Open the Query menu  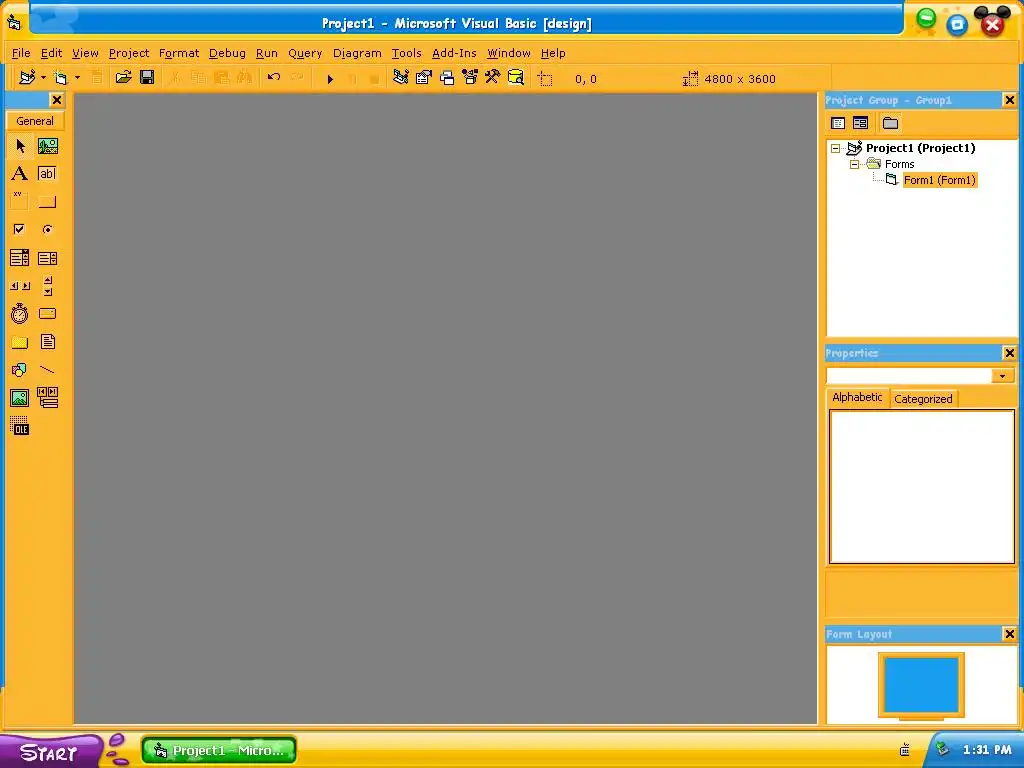(x=305, y=53)
